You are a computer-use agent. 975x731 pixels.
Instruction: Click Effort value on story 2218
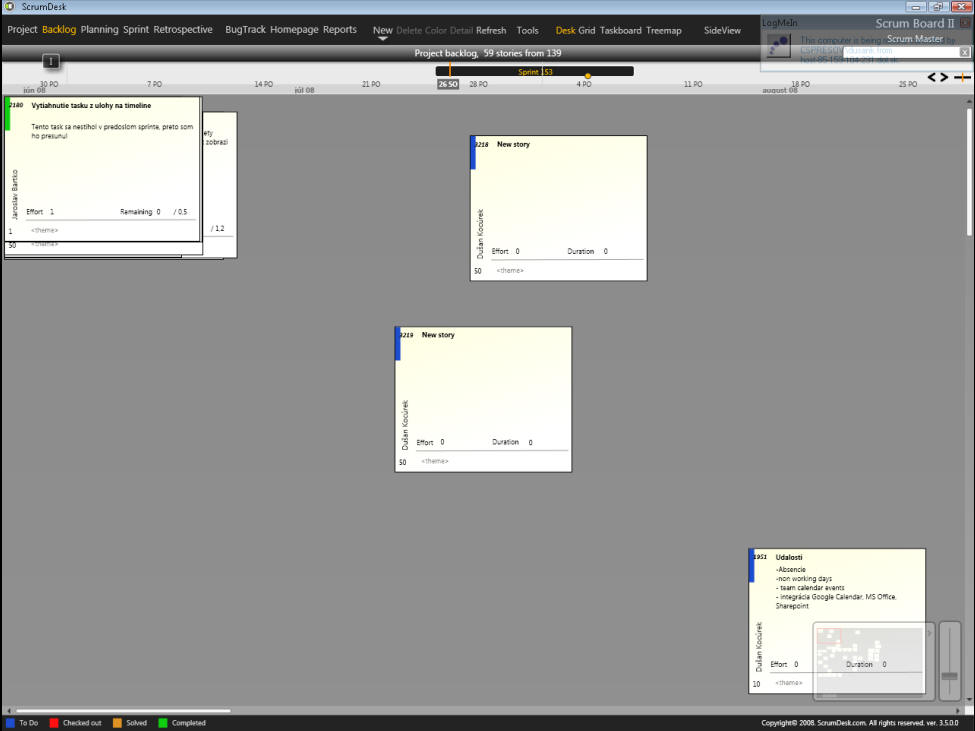(517, 252)
